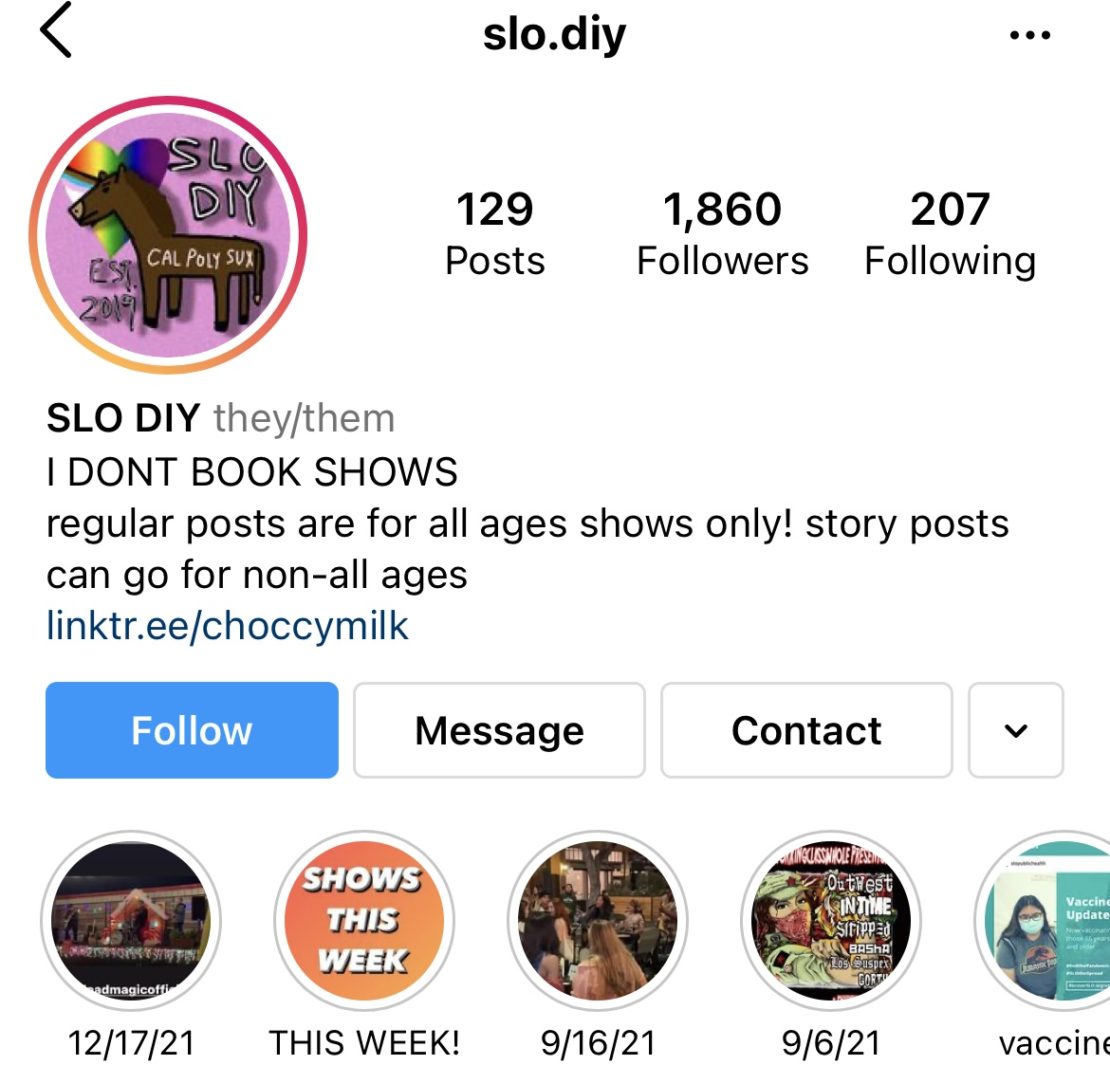Open the three-dot options menu
This screenshot has width=1110, height=1065.
point(1030,35)
